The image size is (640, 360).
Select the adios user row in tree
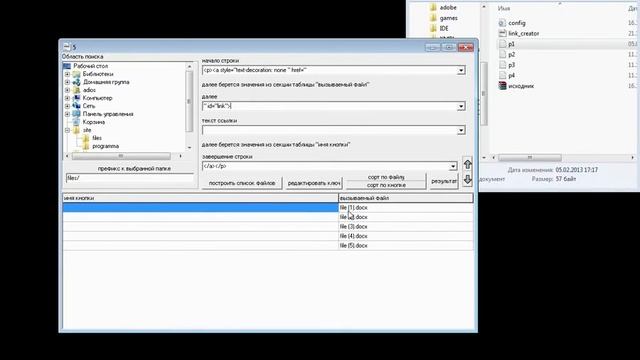point(89,90)
